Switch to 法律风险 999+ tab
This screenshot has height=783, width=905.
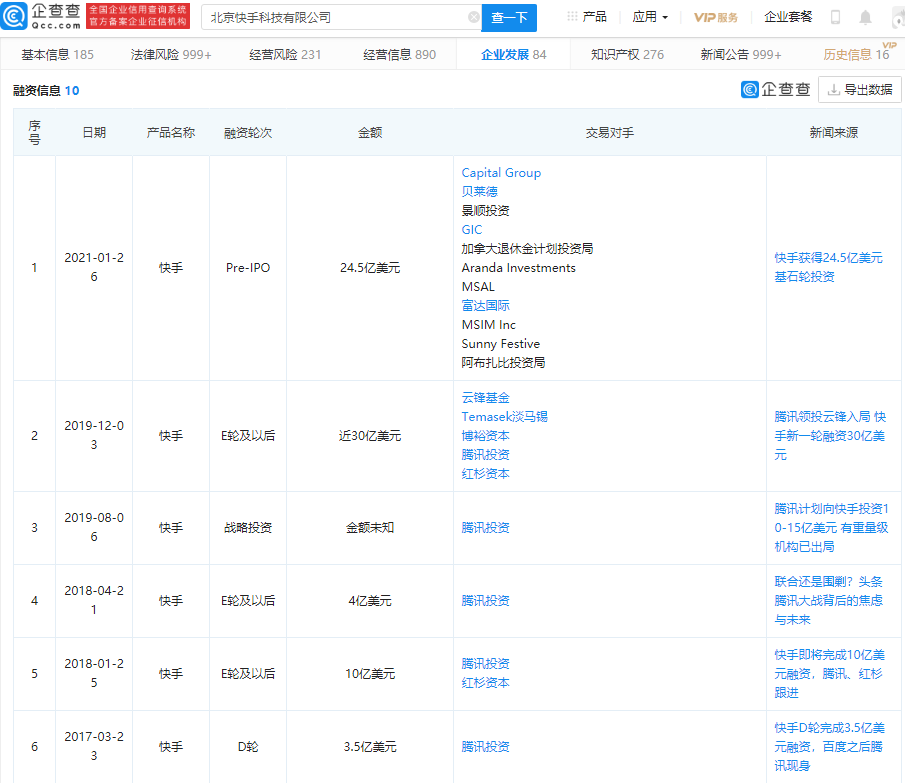171,55
